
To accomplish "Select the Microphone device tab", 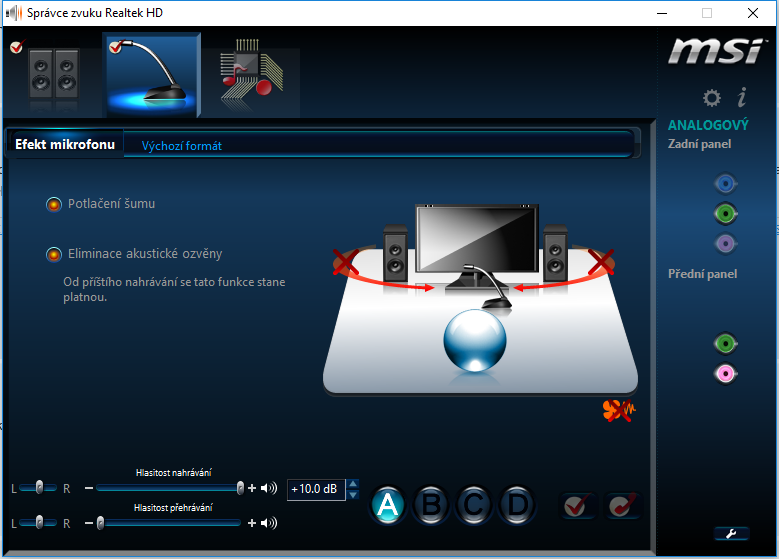I will point(152,75).
